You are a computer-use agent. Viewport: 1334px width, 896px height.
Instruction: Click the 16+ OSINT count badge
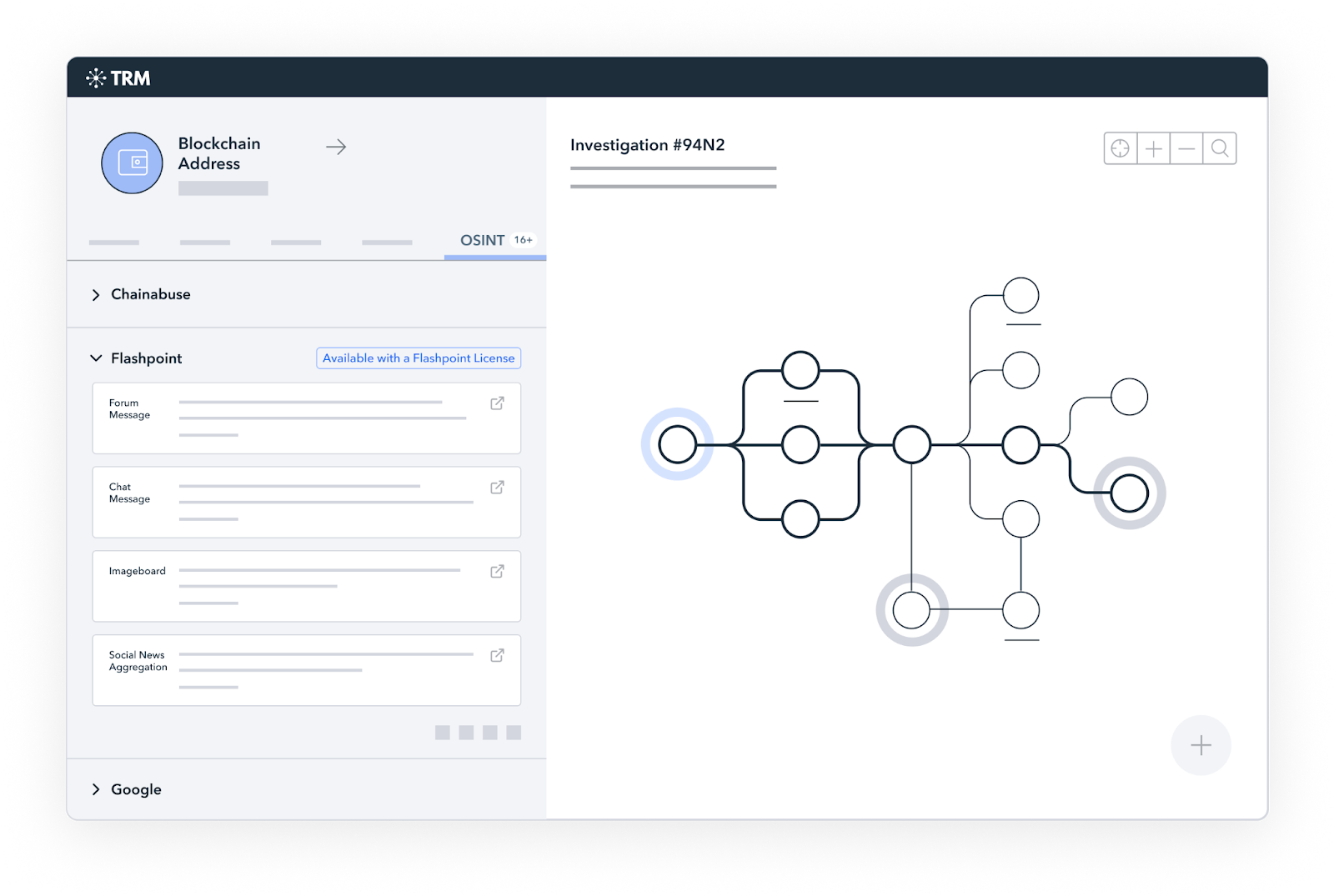pos(524,240)
